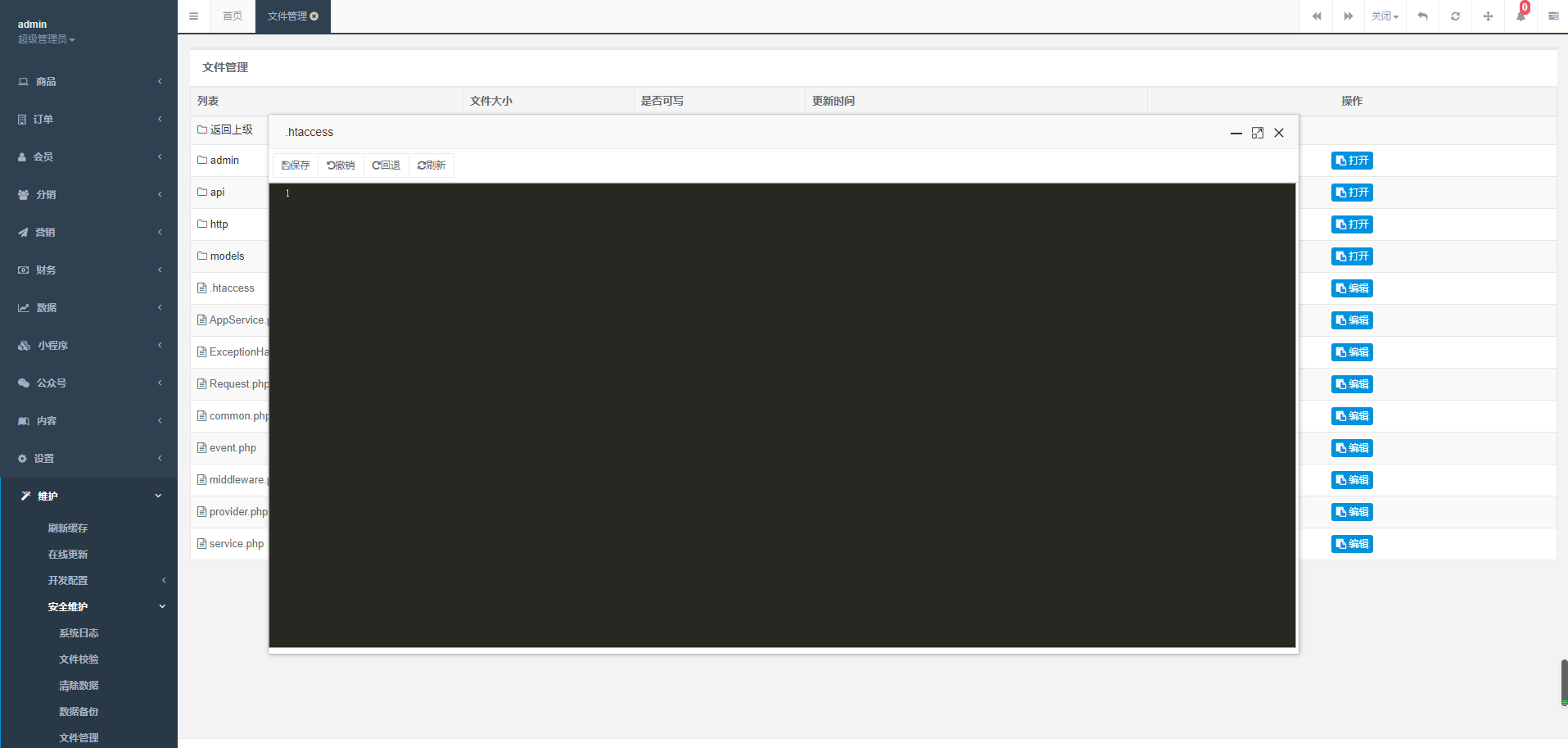Click the refresh page icon in top bar
Screen dimensions: 1568x748
click(1455, 16)
